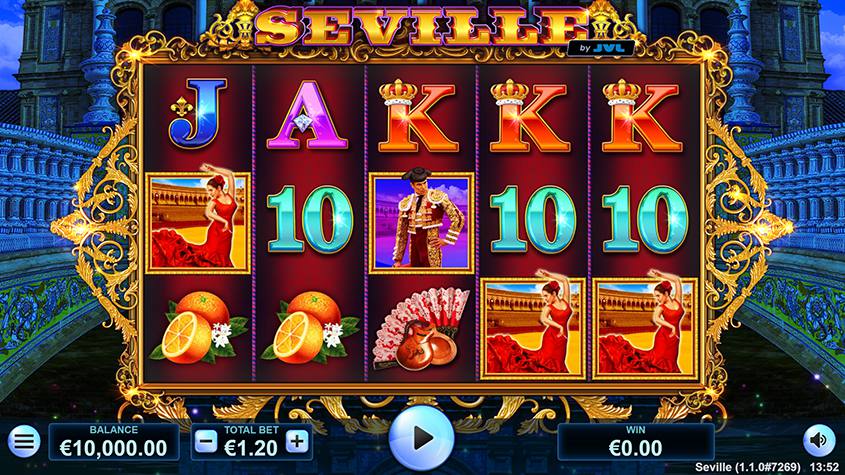Select the teal 10 on second reel
This screenshot has height=475, width=845.
310,219
